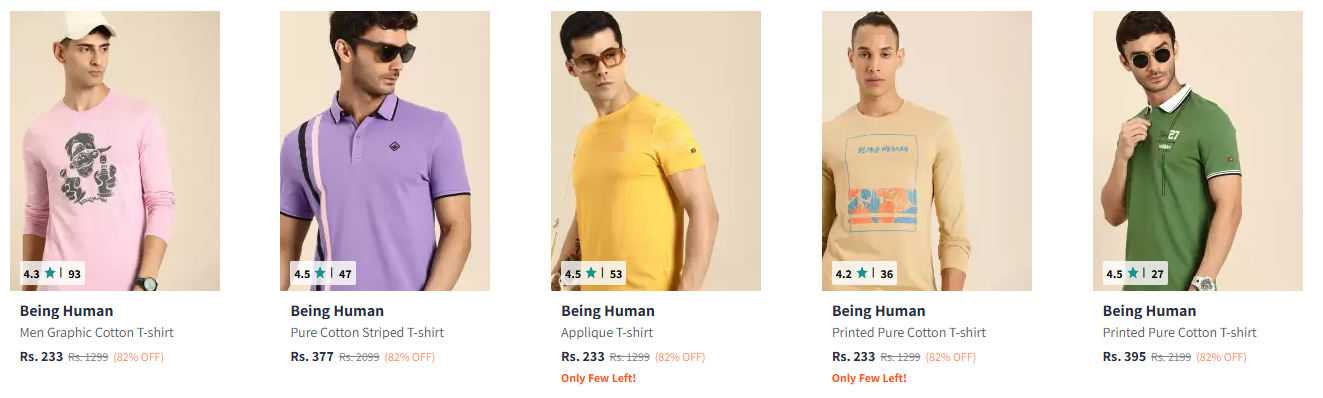Click 82% OFF label under Men Graphic T-shirt
The height and width of the screenshot is (398, 1323).
coord(138,357)
